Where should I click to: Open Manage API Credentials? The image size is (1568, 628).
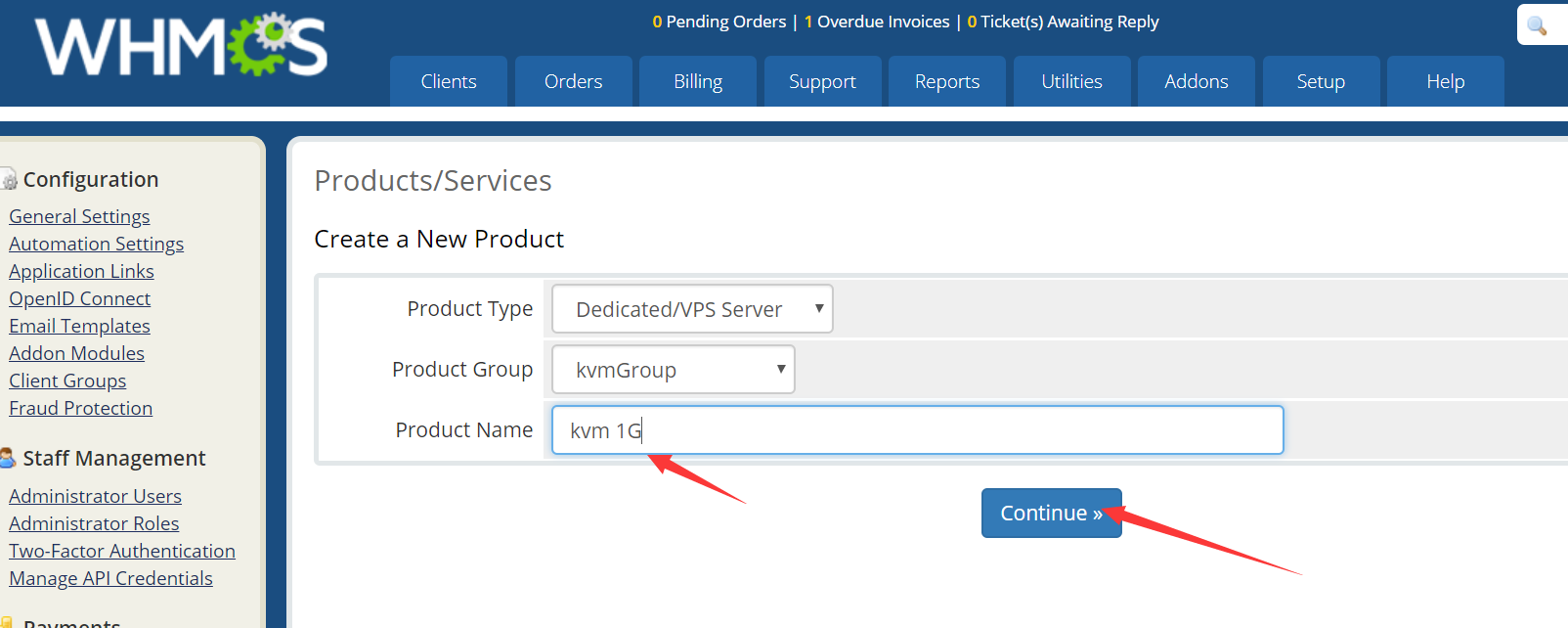tap(110, 578)
